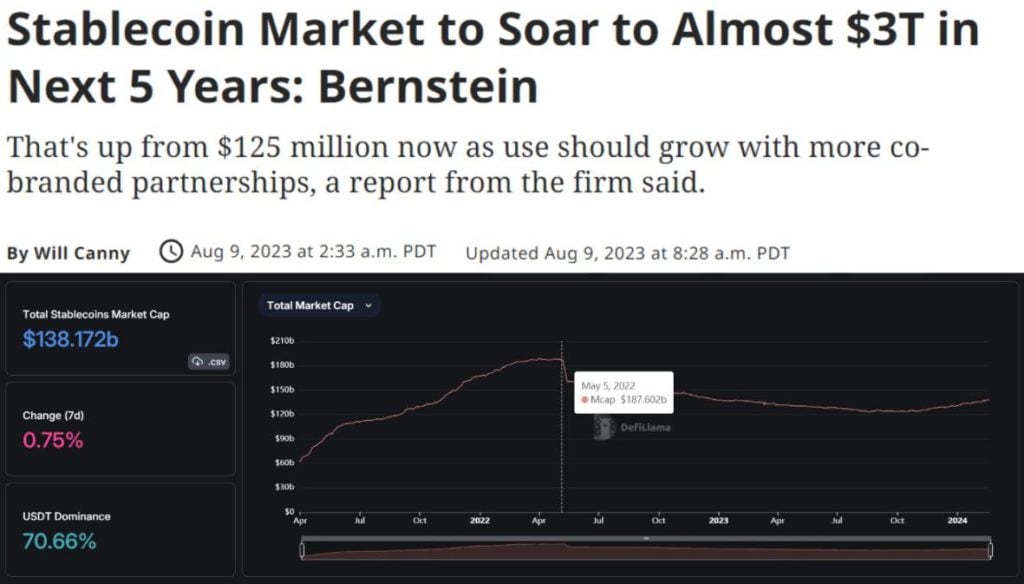Open the Total Market Cap dropdown

pos(319,305)
